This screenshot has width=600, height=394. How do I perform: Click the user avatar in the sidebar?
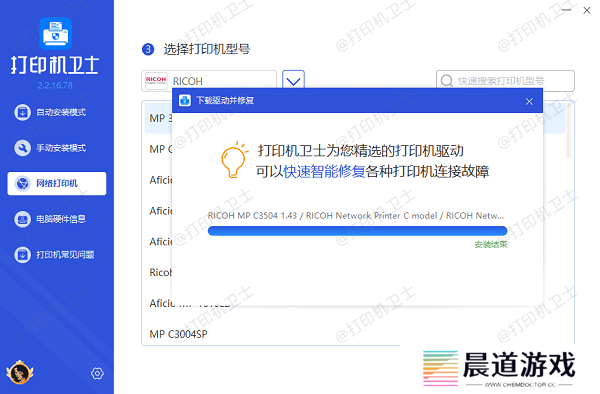(20, 373)
